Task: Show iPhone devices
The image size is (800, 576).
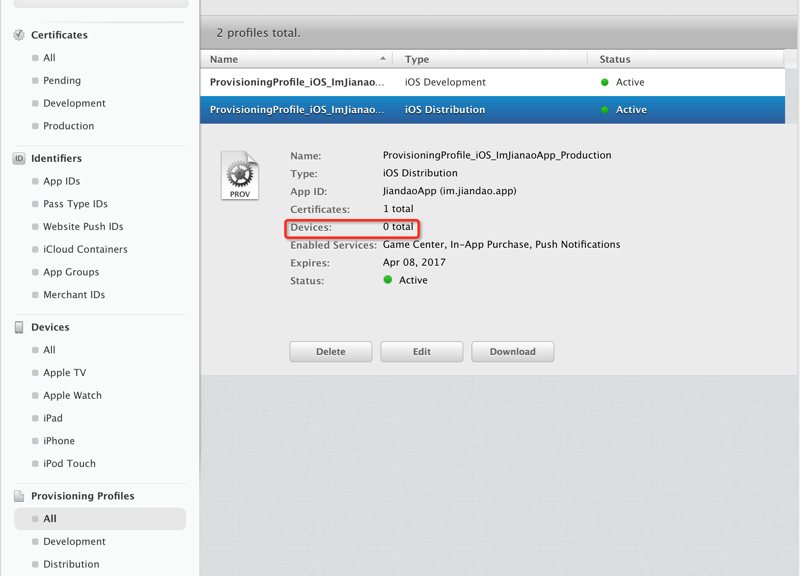Action: [59, 440]
